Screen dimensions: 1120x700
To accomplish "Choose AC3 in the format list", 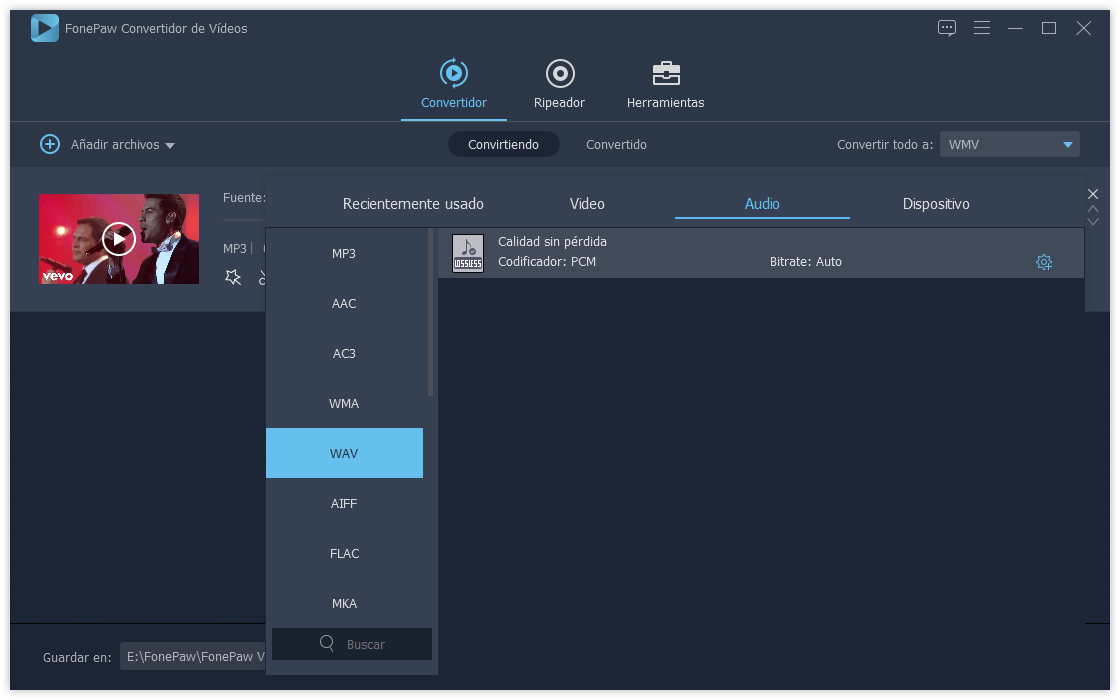I will pyautogui.click(x=344, y=354).
